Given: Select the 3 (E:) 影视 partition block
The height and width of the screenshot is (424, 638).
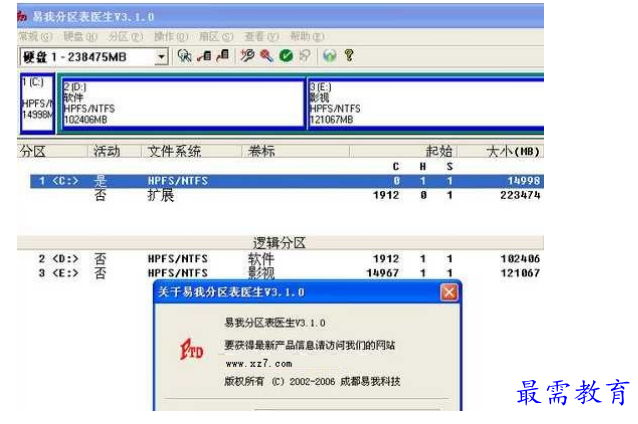Looking at the screenshot, I should point(426,103).
